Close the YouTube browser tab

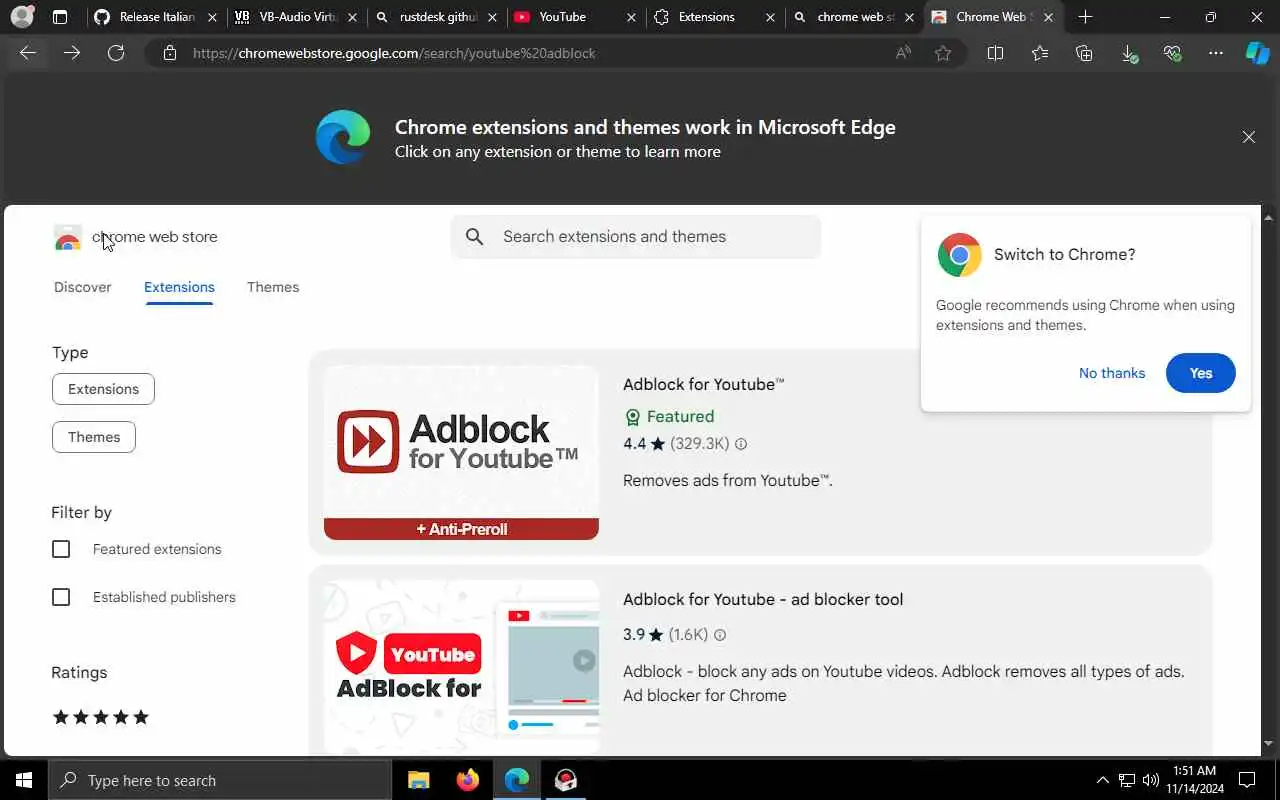click(x=630, y=17)
